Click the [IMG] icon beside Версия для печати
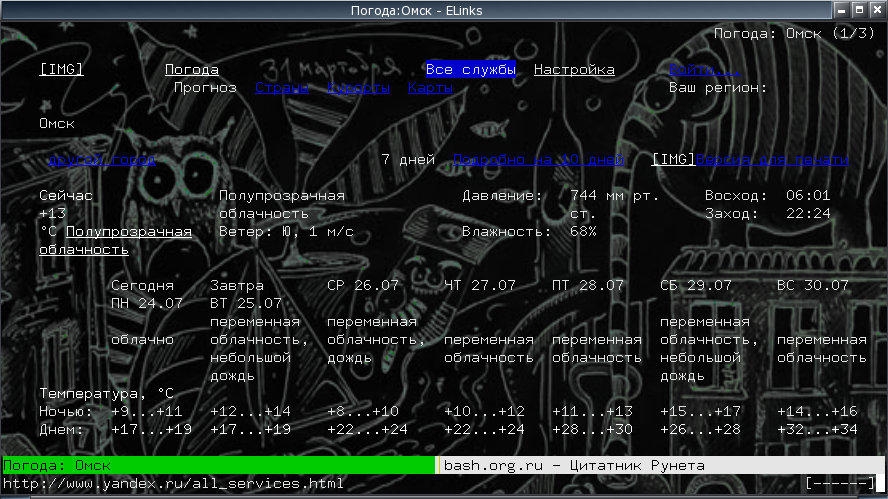The height and width of the screenshot is (499, 888). 673,159
